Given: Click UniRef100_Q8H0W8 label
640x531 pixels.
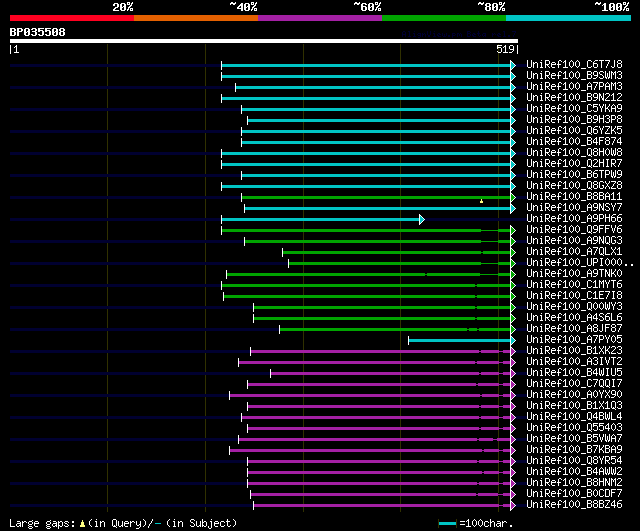Looking at the screenshot, I should [574, 153].
